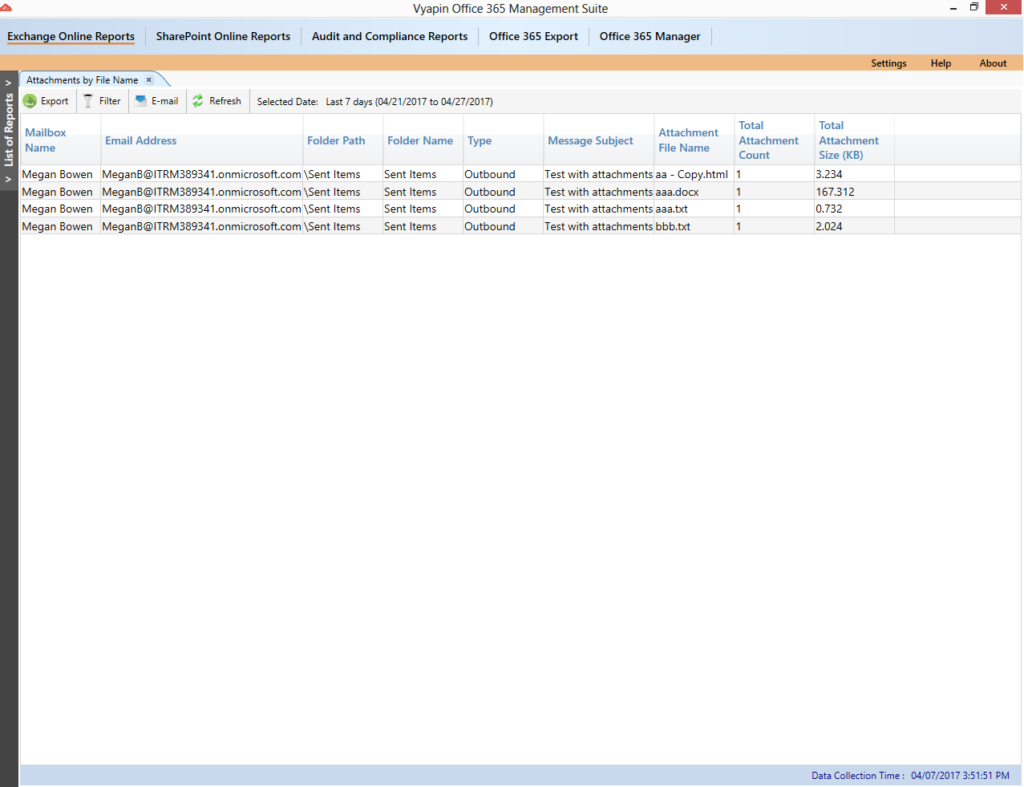Open the Help menu
1024x787 pixels.
coord(940,63)
